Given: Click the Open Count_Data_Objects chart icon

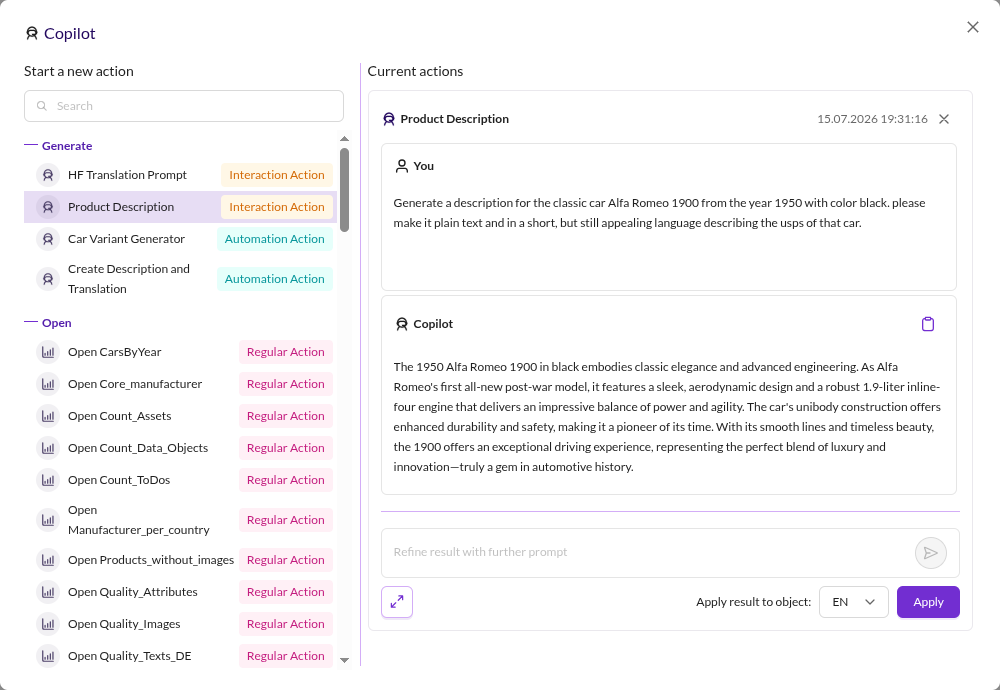Looking at the screenshot, I should pyautogui.click(x=48, y=448).
